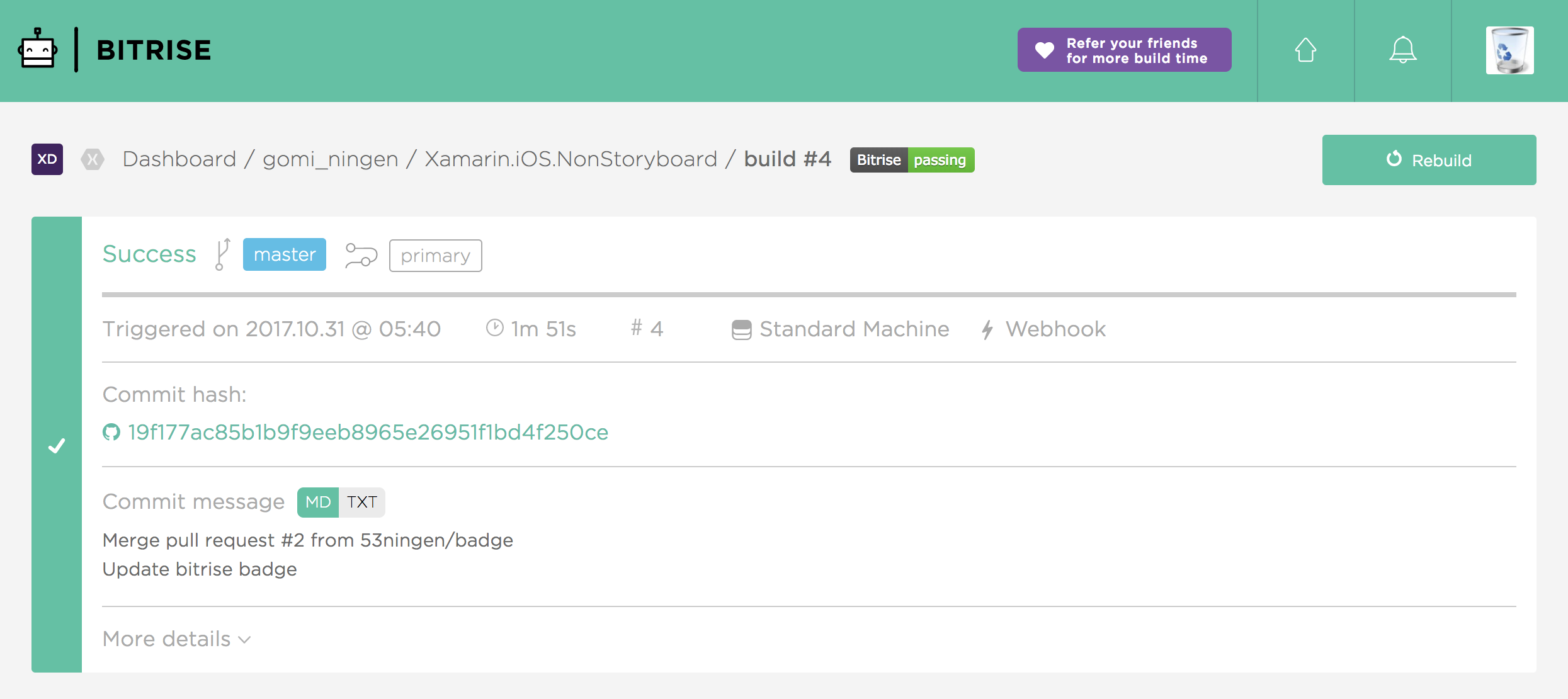1568x699 pixels.
Task: Click the Success status label
Action: coord(149,254)
